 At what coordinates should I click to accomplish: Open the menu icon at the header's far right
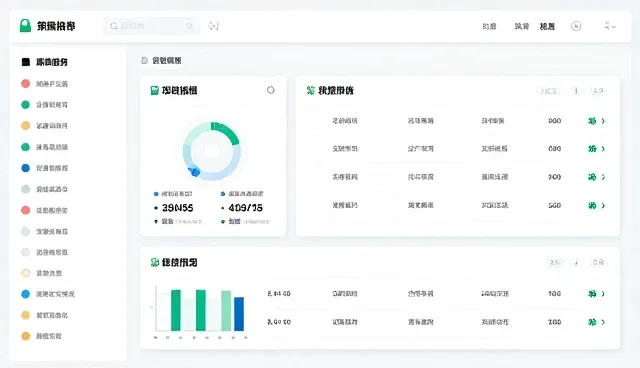coord(610,26)
